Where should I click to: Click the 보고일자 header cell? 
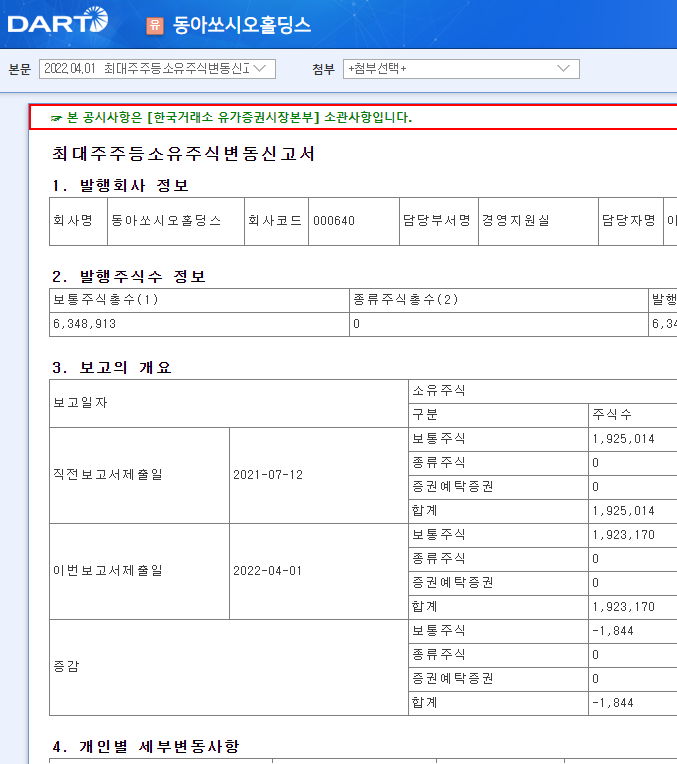229,403
